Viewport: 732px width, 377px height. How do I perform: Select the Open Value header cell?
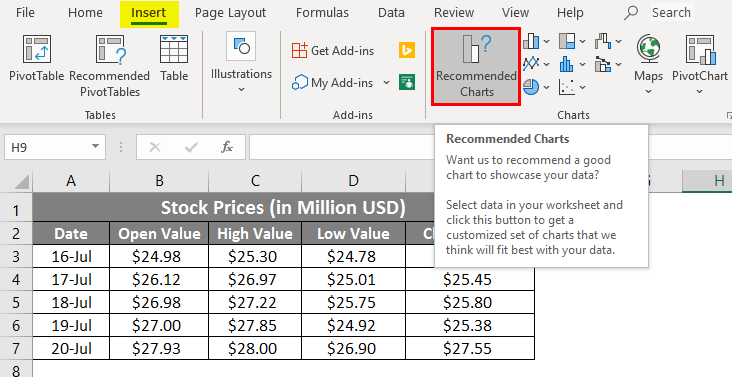click(159, 233)
